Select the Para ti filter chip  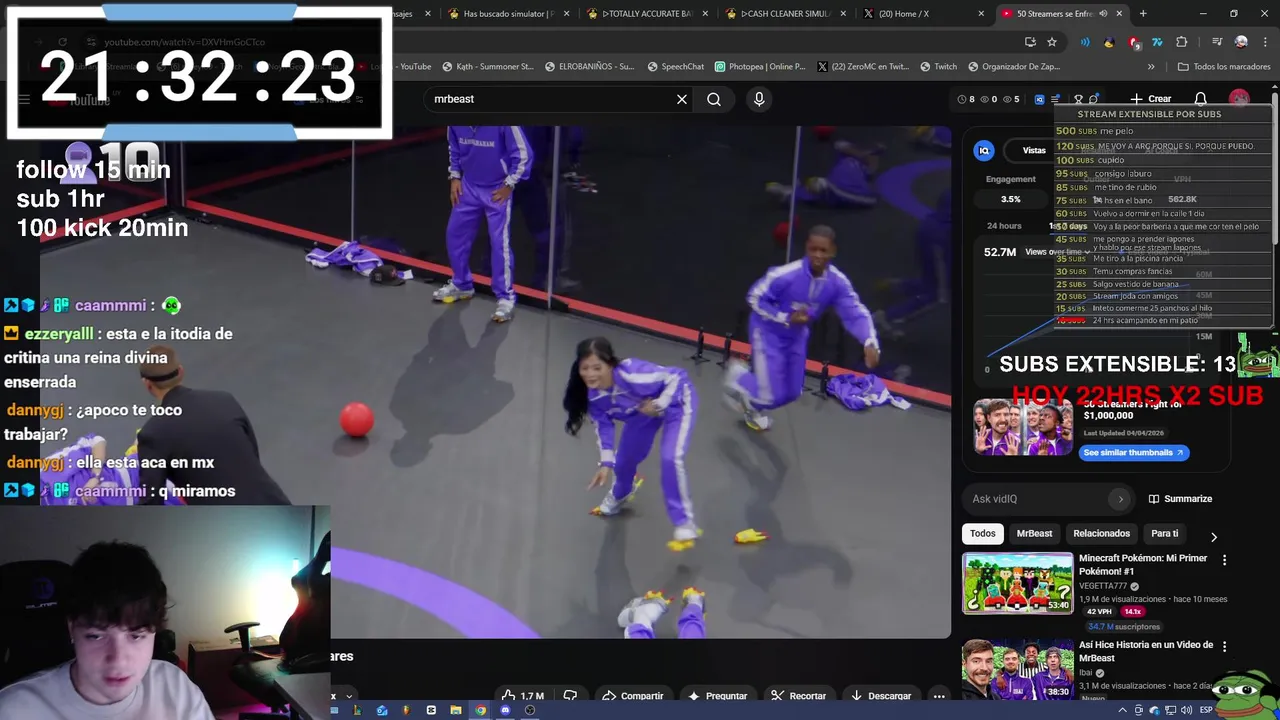coord(1164,534)
